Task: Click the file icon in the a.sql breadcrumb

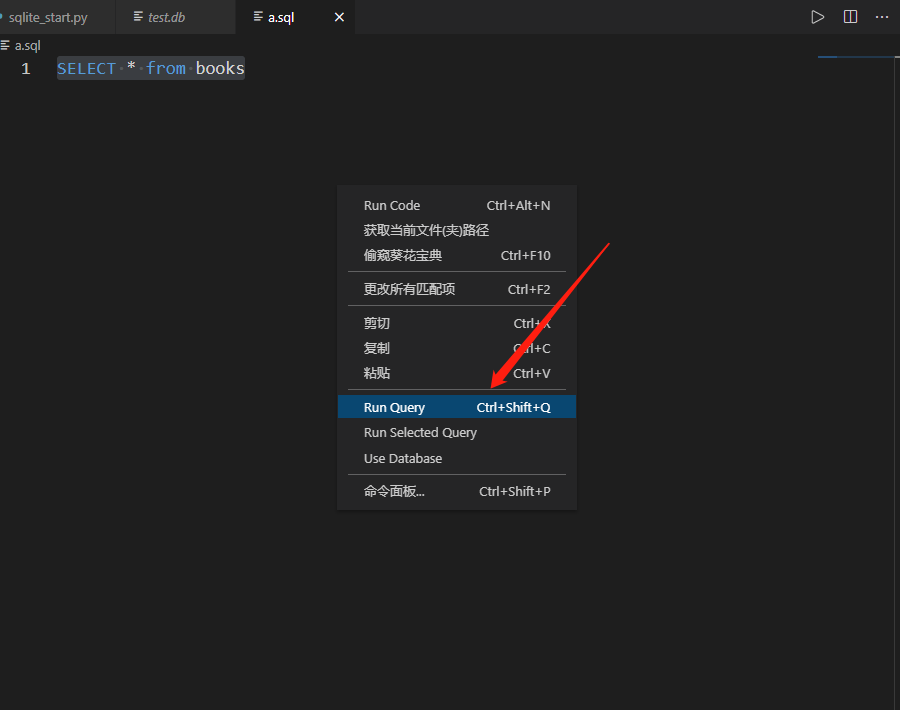Action: (x=8, y=44)
